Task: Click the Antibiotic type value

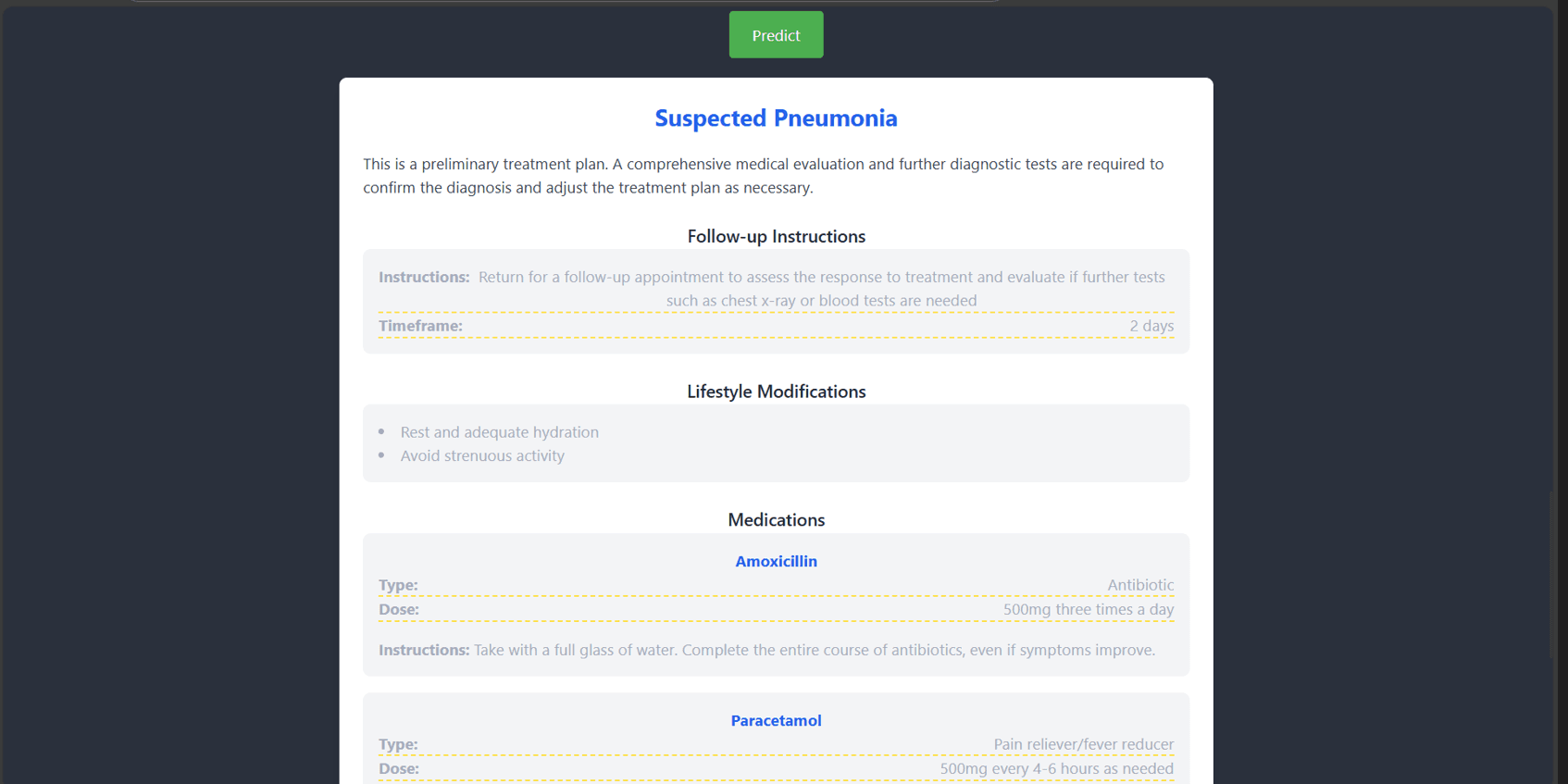Action: point(1140,585)
